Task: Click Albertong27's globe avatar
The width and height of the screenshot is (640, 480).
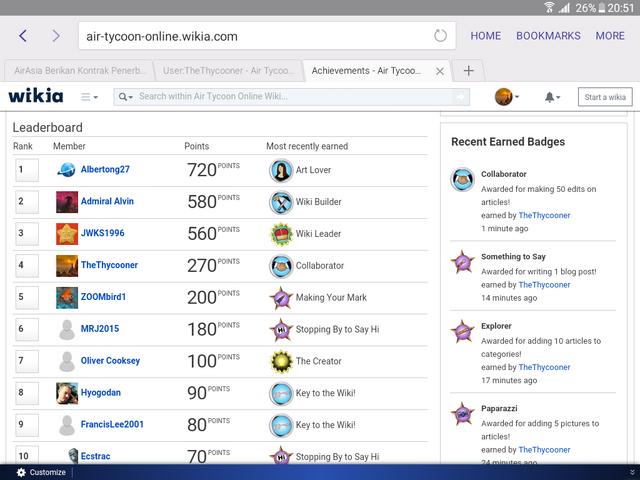Action: [67, 170]
